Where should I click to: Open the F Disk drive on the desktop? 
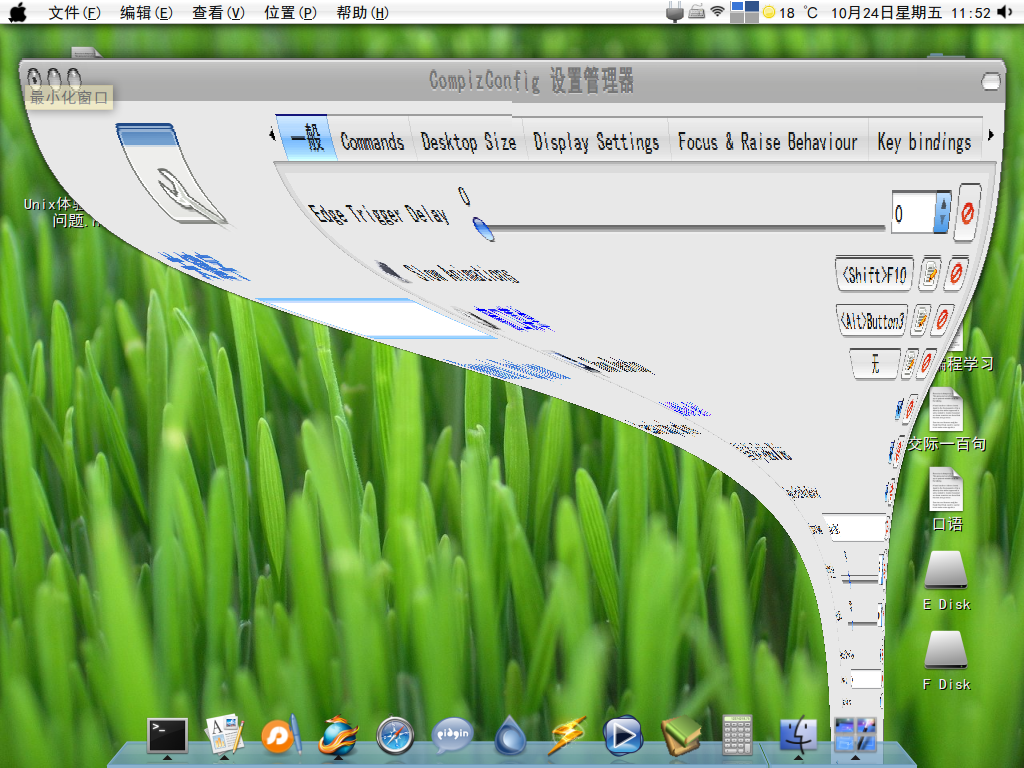(x=946, y=661)
